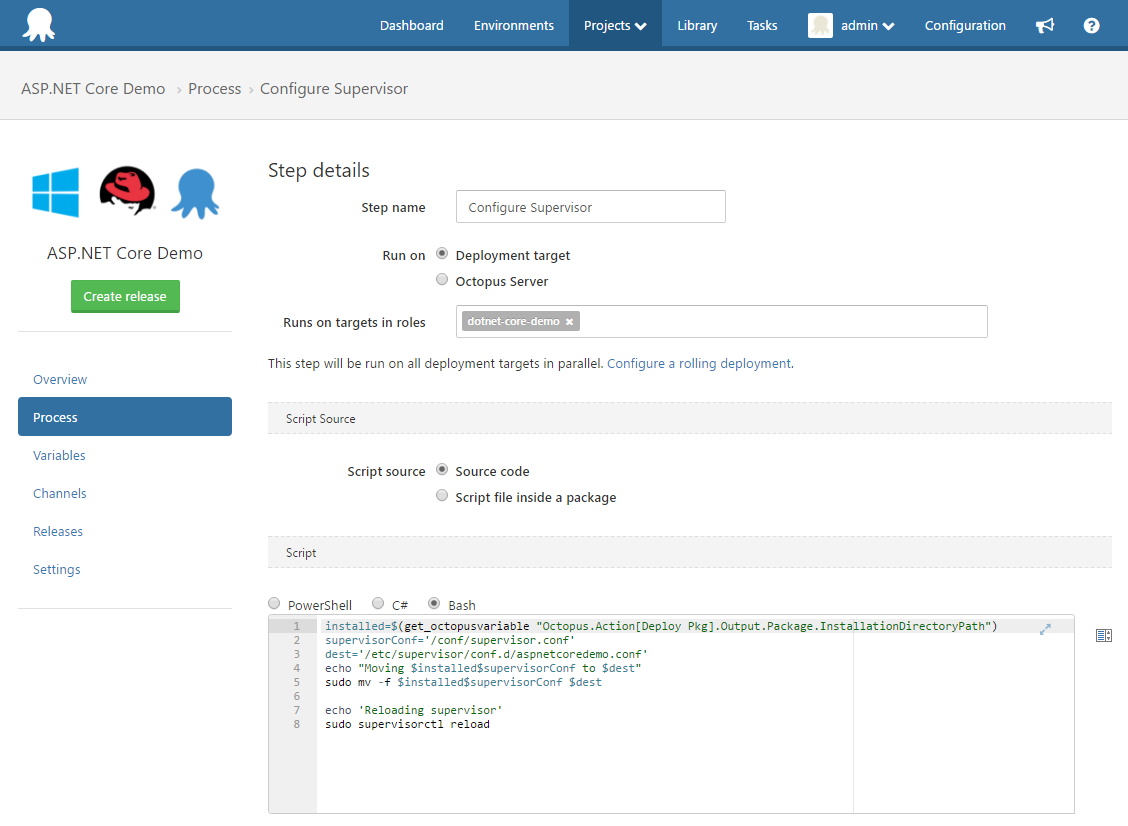Remove the dotnet-core-demo role chip

569,322
